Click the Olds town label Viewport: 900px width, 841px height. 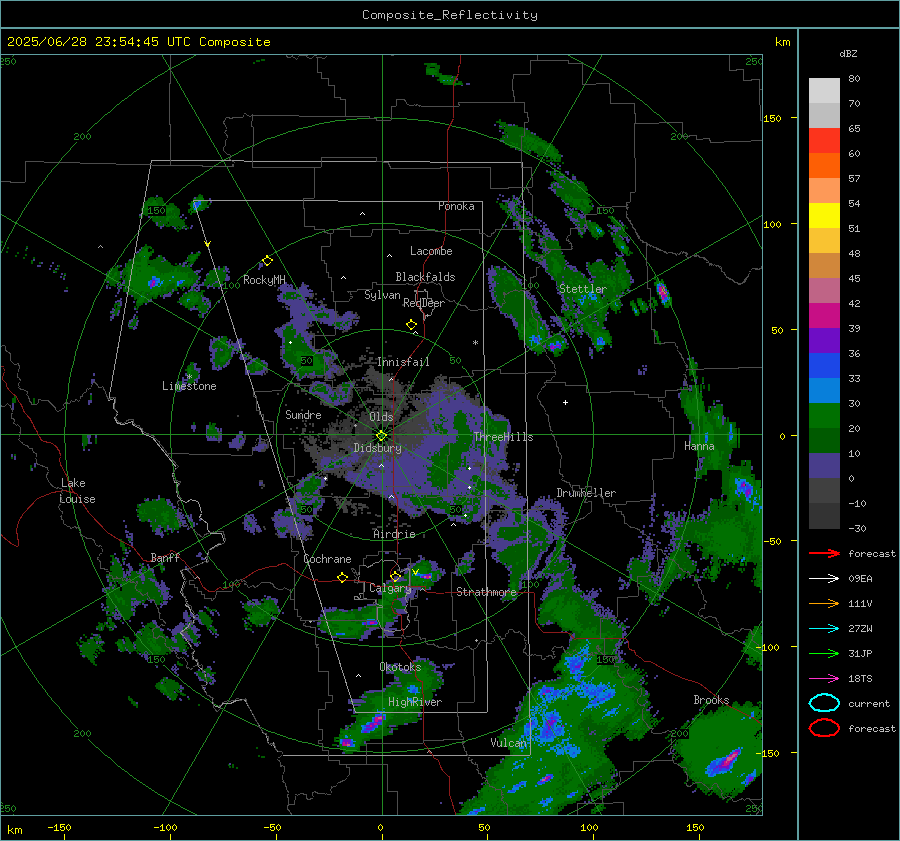pyautogui.click(x=381, y=416)
